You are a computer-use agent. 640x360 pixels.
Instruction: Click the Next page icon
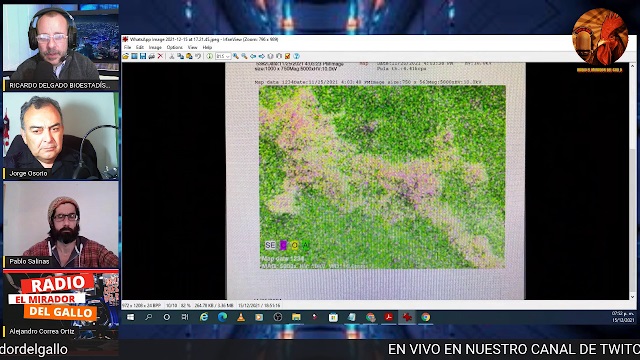coord(279,56)
